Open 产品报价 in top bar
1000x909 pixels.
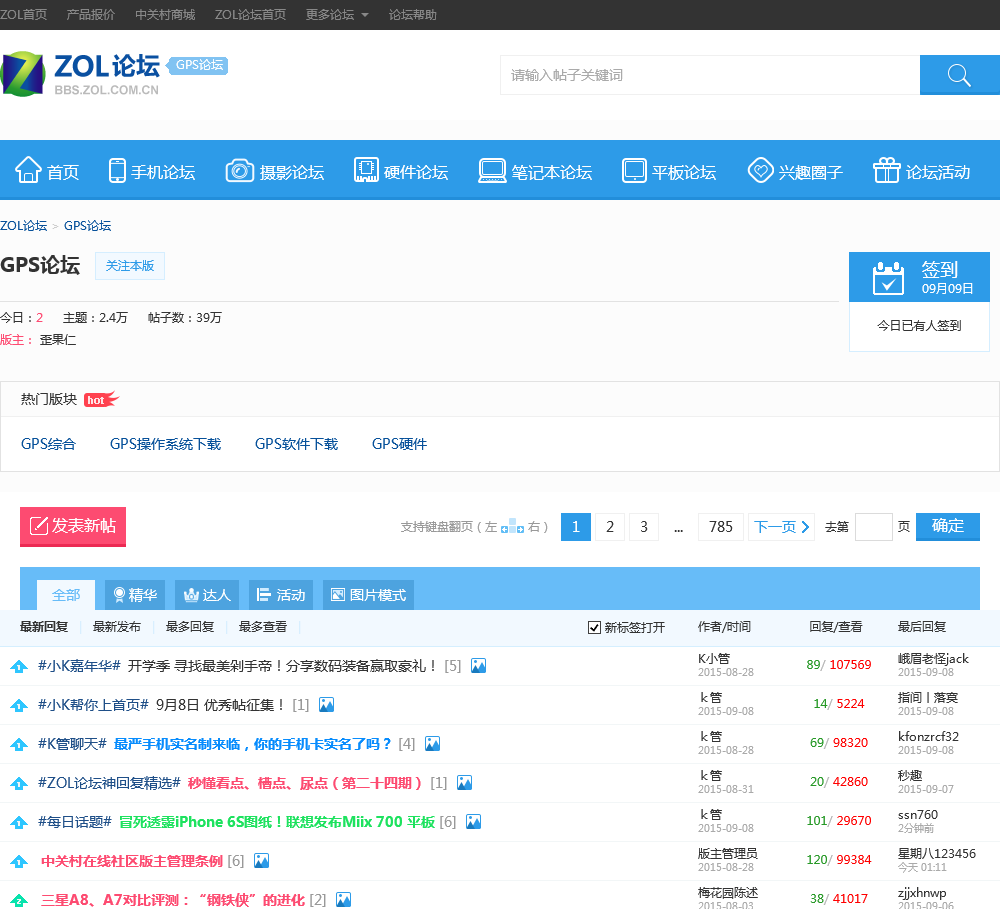point(91,15)
